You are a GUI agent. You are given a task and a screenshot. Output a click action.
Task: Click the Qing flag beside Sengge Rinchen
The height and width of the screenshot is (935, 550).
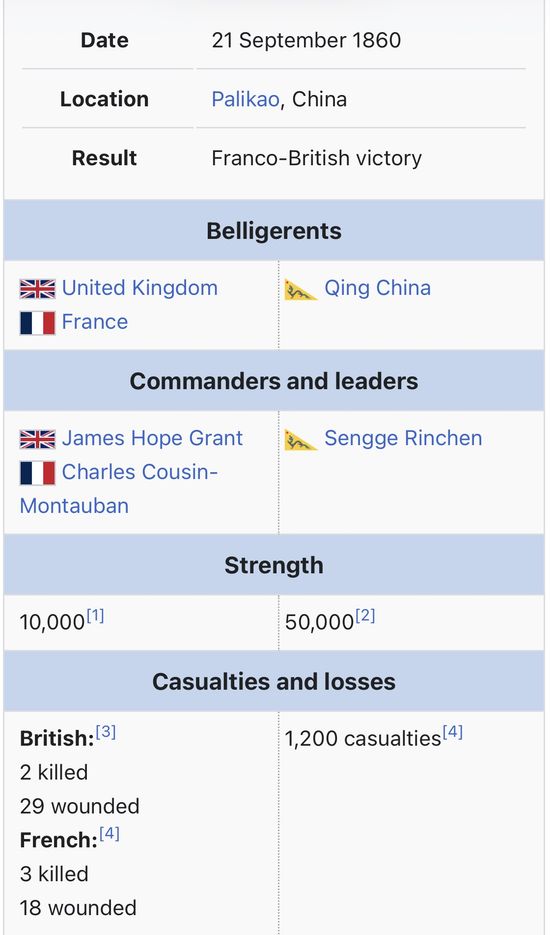pos(301,439)
